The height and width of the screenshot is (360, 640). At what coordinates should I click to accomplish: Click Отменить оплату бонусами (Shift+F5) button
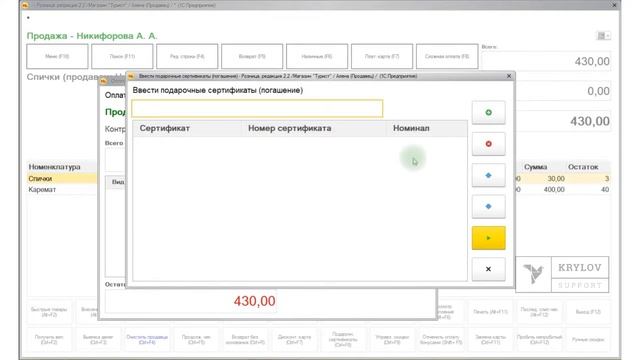(441, 340)
